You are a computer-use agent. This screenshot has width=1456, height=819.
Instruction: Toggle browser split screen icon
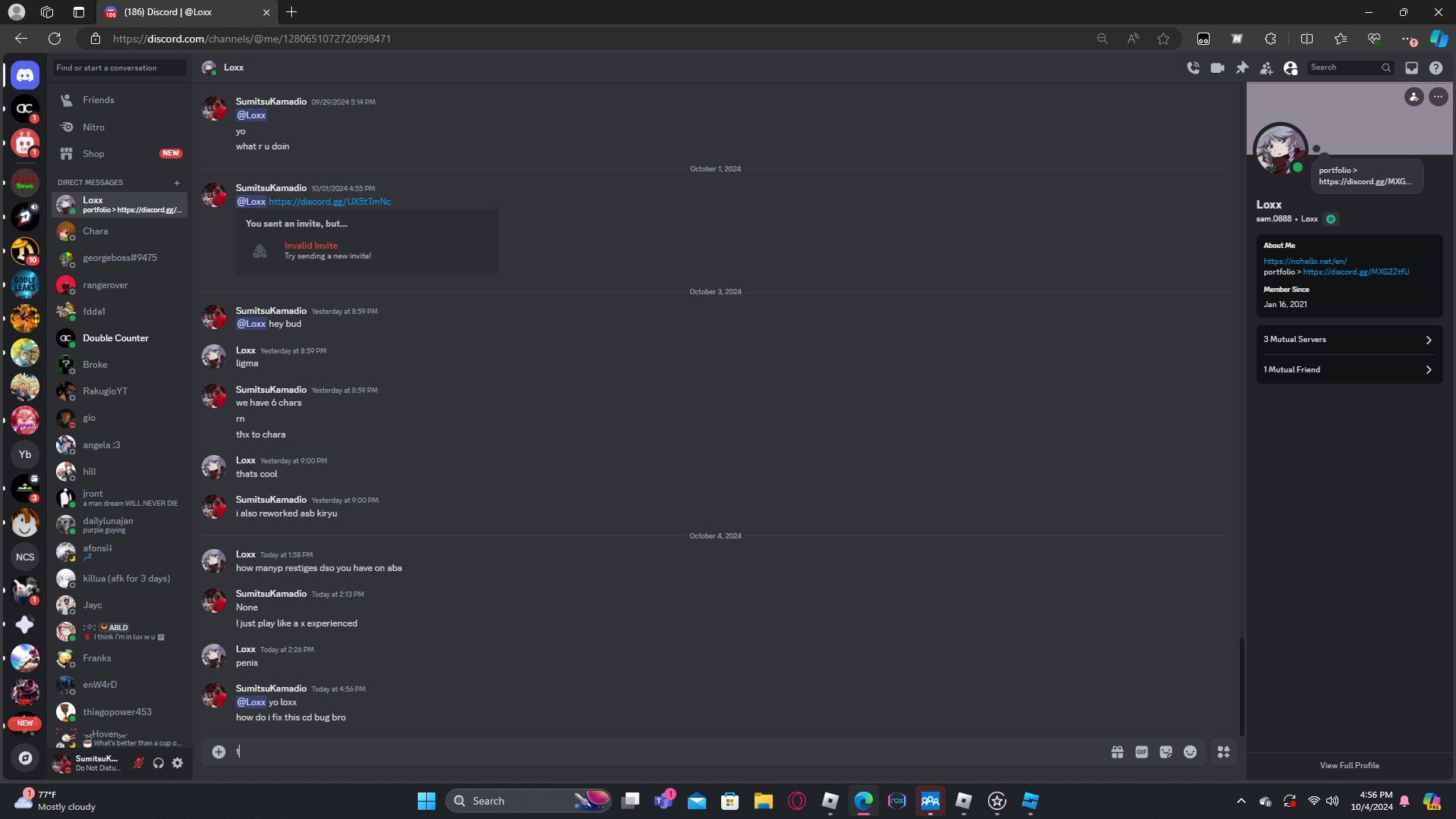point(1306,39)
